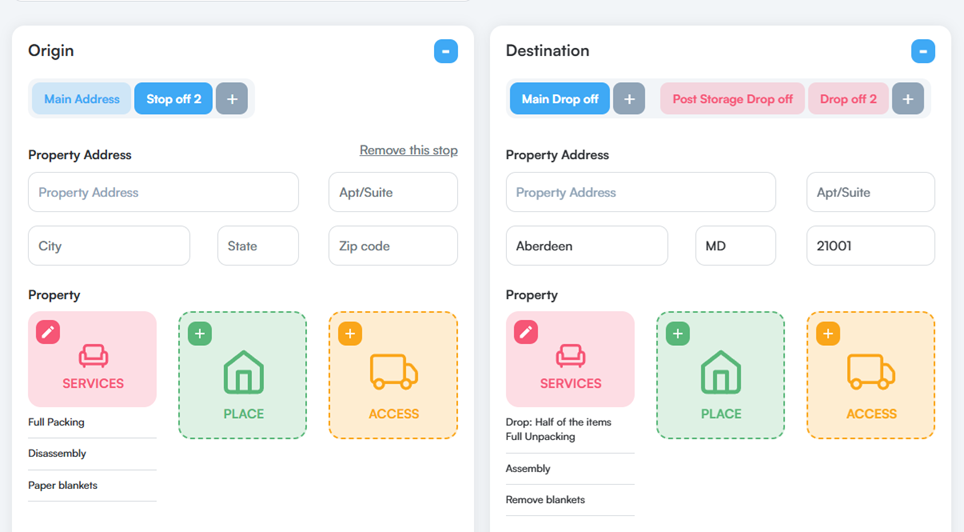Add a new stop after Stop off 2
The height and width of the screenshot is (532, 964).
pos(232,99)
